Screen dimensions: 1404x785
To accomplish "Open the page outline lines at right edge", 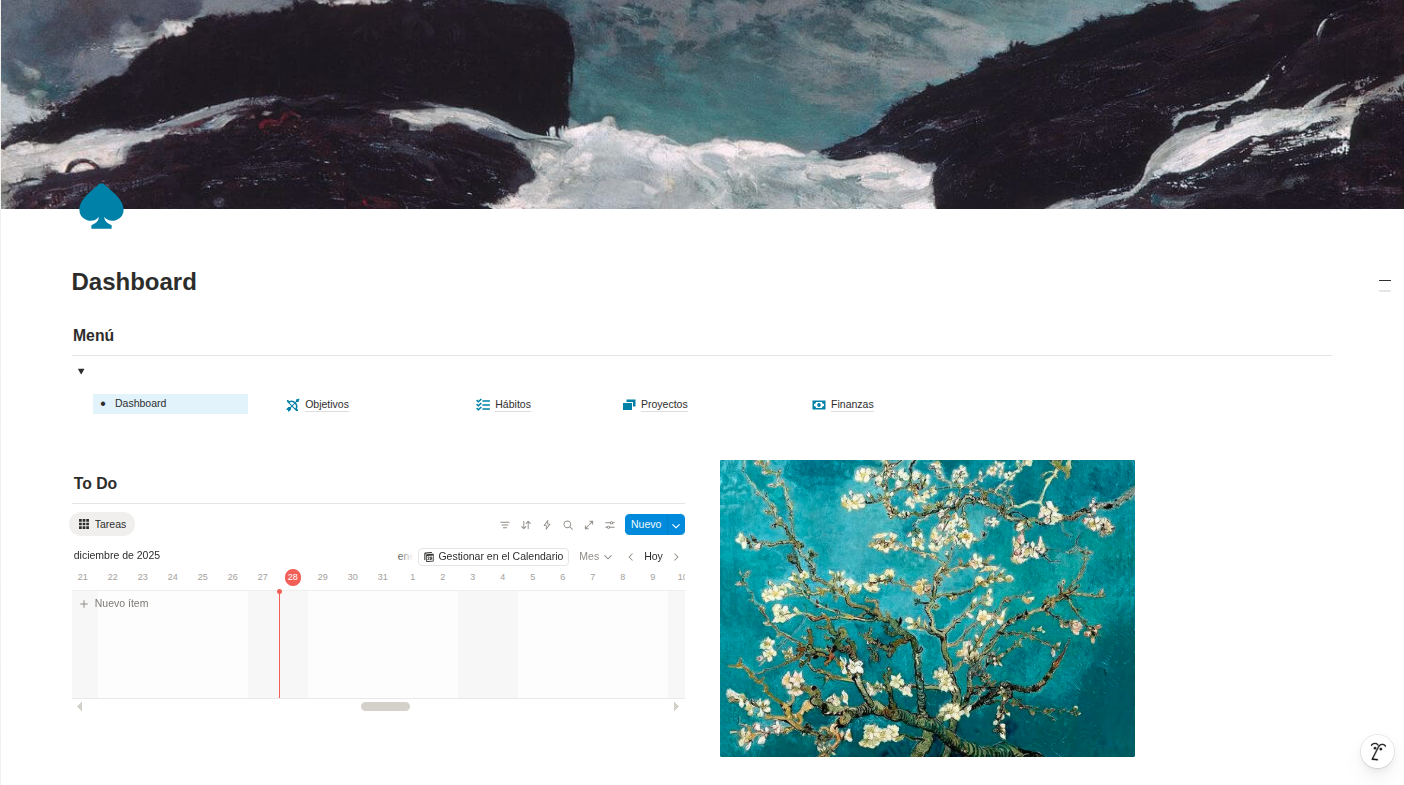I will coord(1385,286).
